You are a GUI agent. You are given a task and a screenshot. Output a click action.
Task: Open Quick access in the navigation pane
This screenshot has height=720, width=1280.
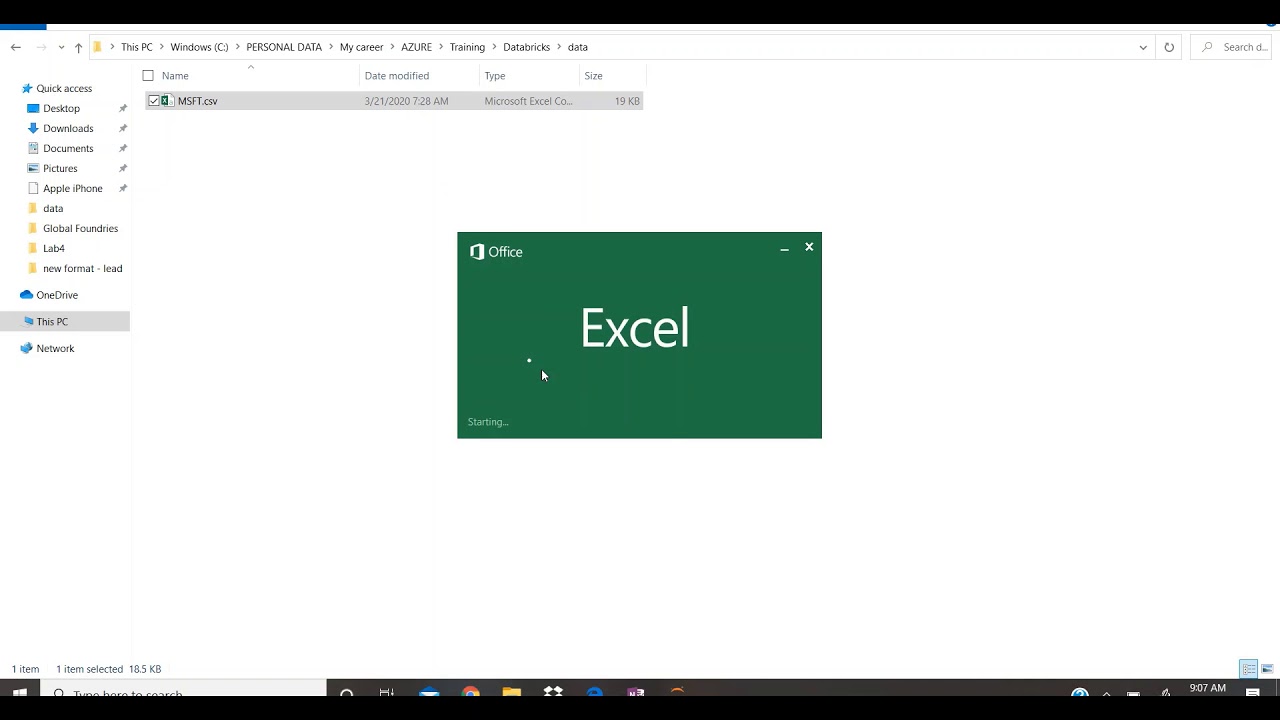64,88
